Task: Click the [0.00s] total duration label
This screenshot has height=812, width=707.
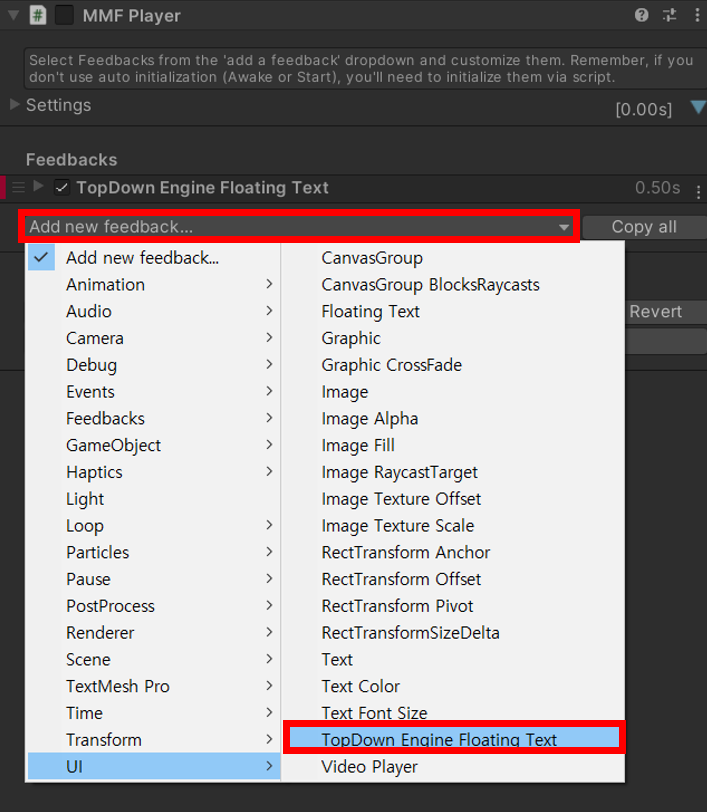Action: click(x=644, y=109)
